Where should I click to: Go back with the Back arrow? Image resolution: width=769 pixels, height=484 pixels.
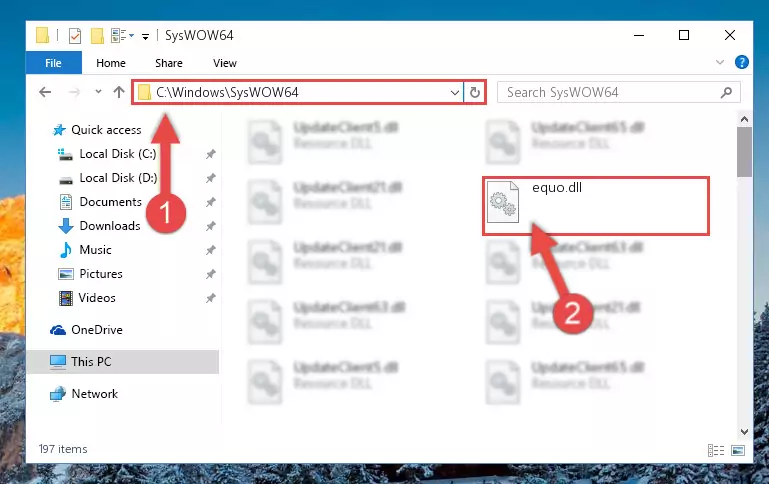[45, 92]
